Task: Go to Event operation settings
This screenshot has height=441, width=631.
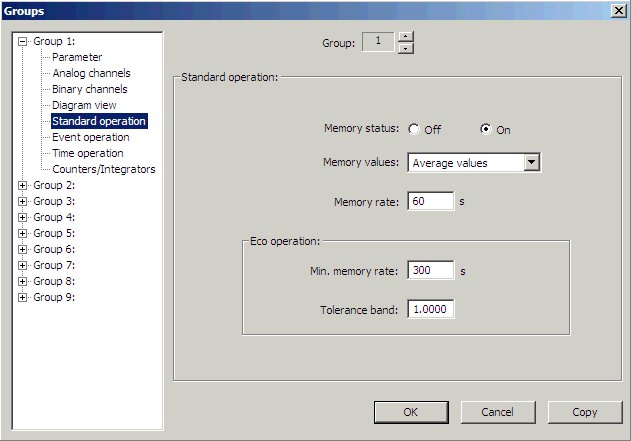Action: point(90,138)
